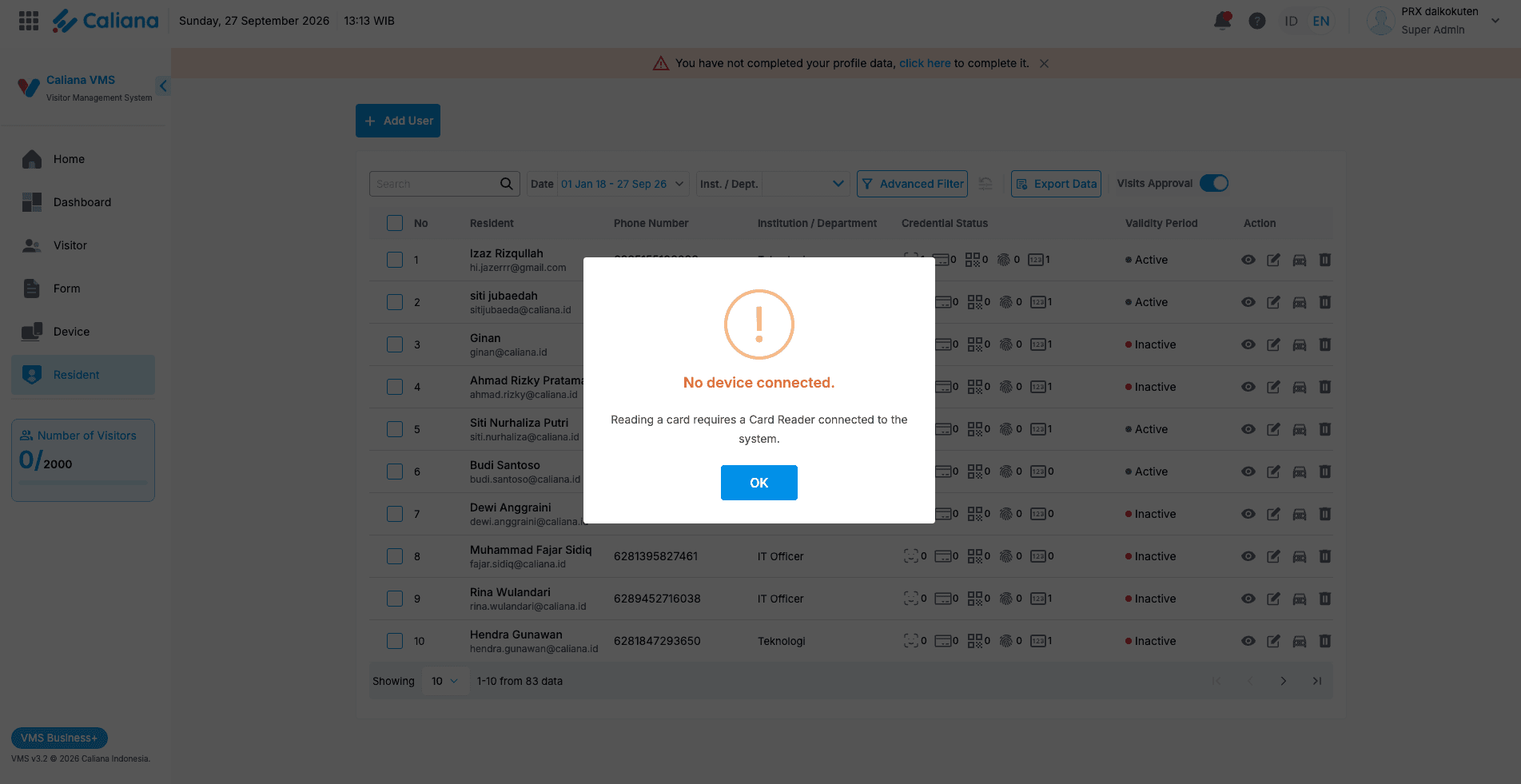Expand the PRX daikokuten account menu
1521x784 pixels.
[1495, 21]
